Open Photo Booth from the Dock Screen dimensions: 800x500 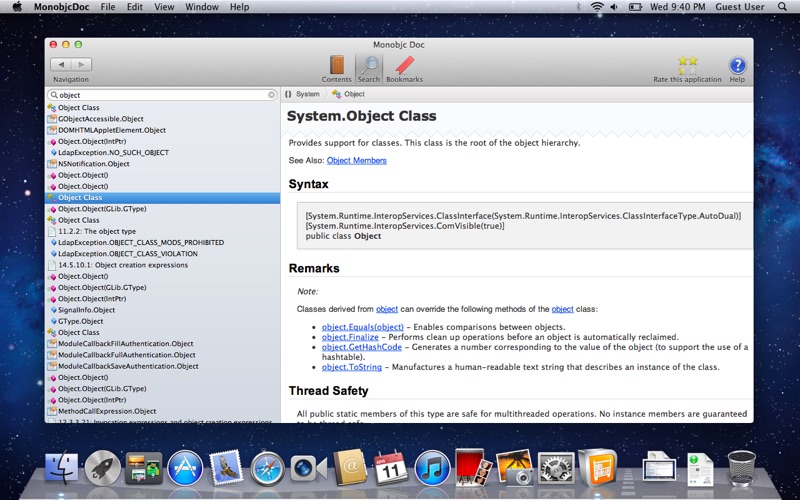473,467
